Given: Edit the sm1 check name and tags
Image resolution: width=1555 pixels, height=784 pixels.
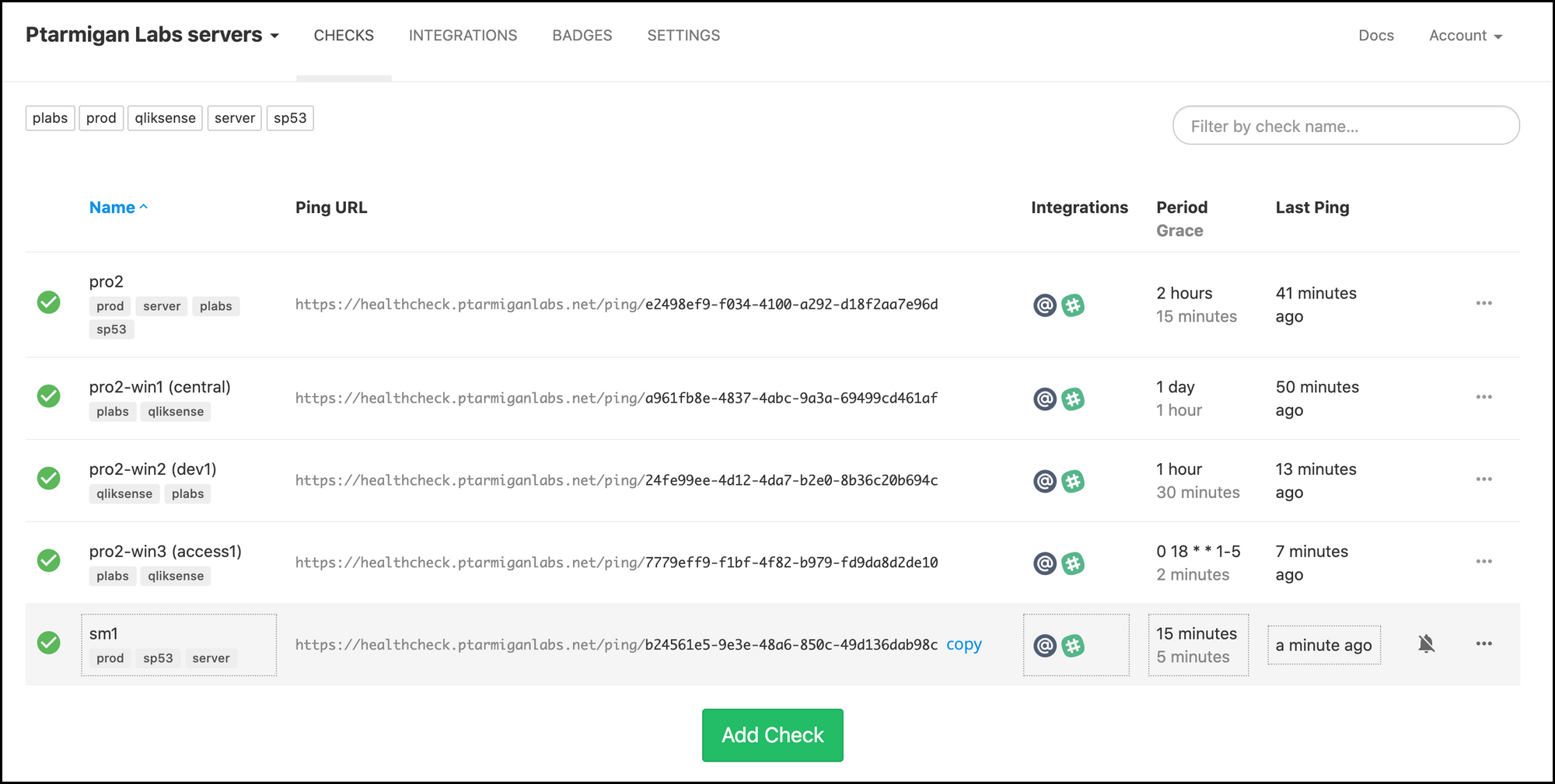Looking at the screenshot, I should [179, 645].
